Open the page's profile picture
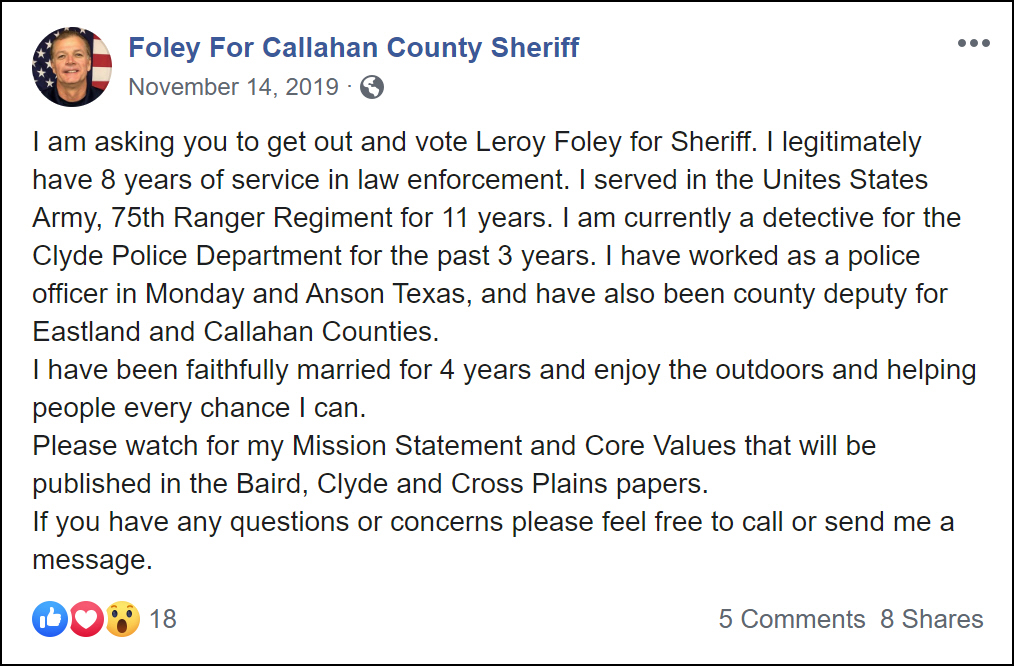The width and height of the screenshot is (1014, 666). click(72, 67)
